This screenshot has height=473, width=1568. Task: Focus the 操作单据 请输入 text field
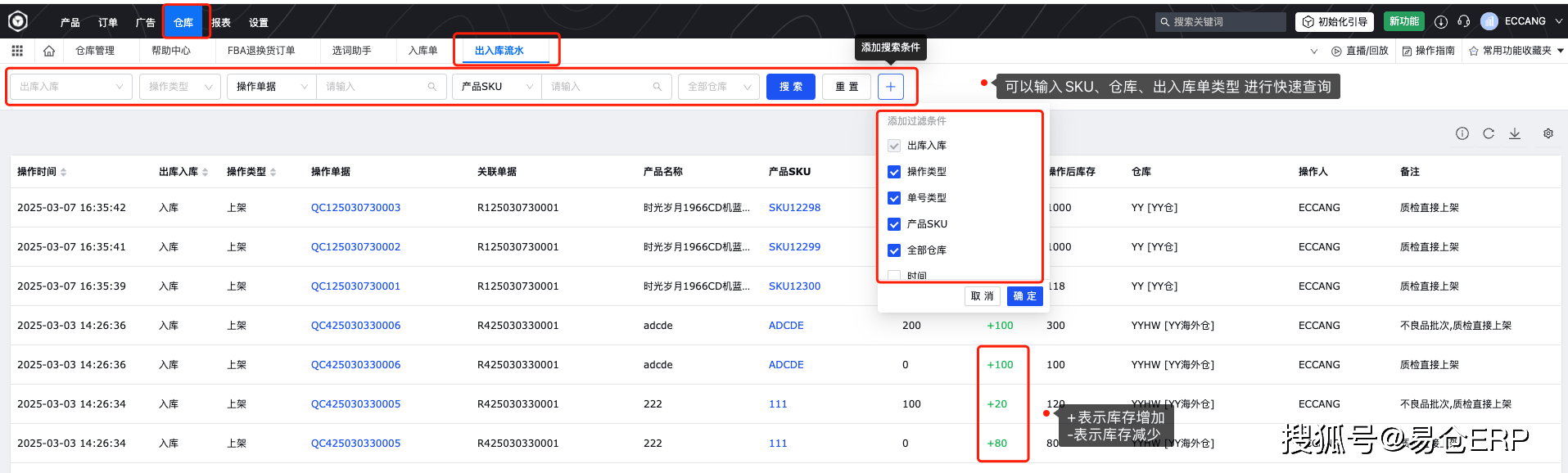tap(382, 87)
